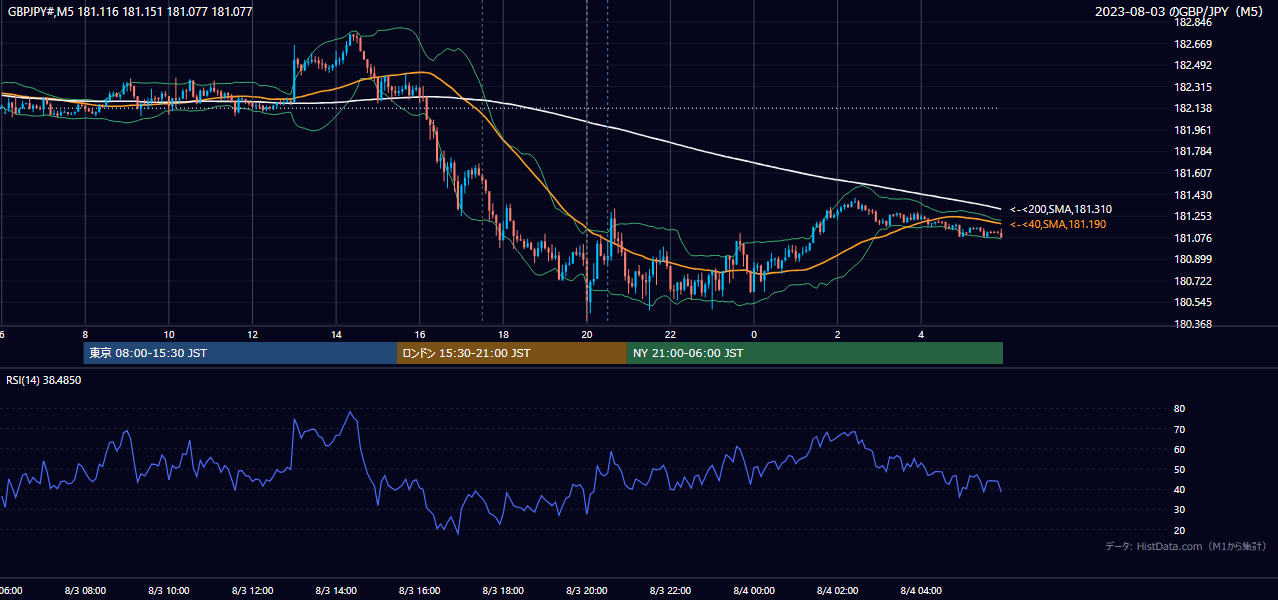Click the 8/4 00:00 time axis label
Viewport: 1278px width, 600px height.
point(753,591)
